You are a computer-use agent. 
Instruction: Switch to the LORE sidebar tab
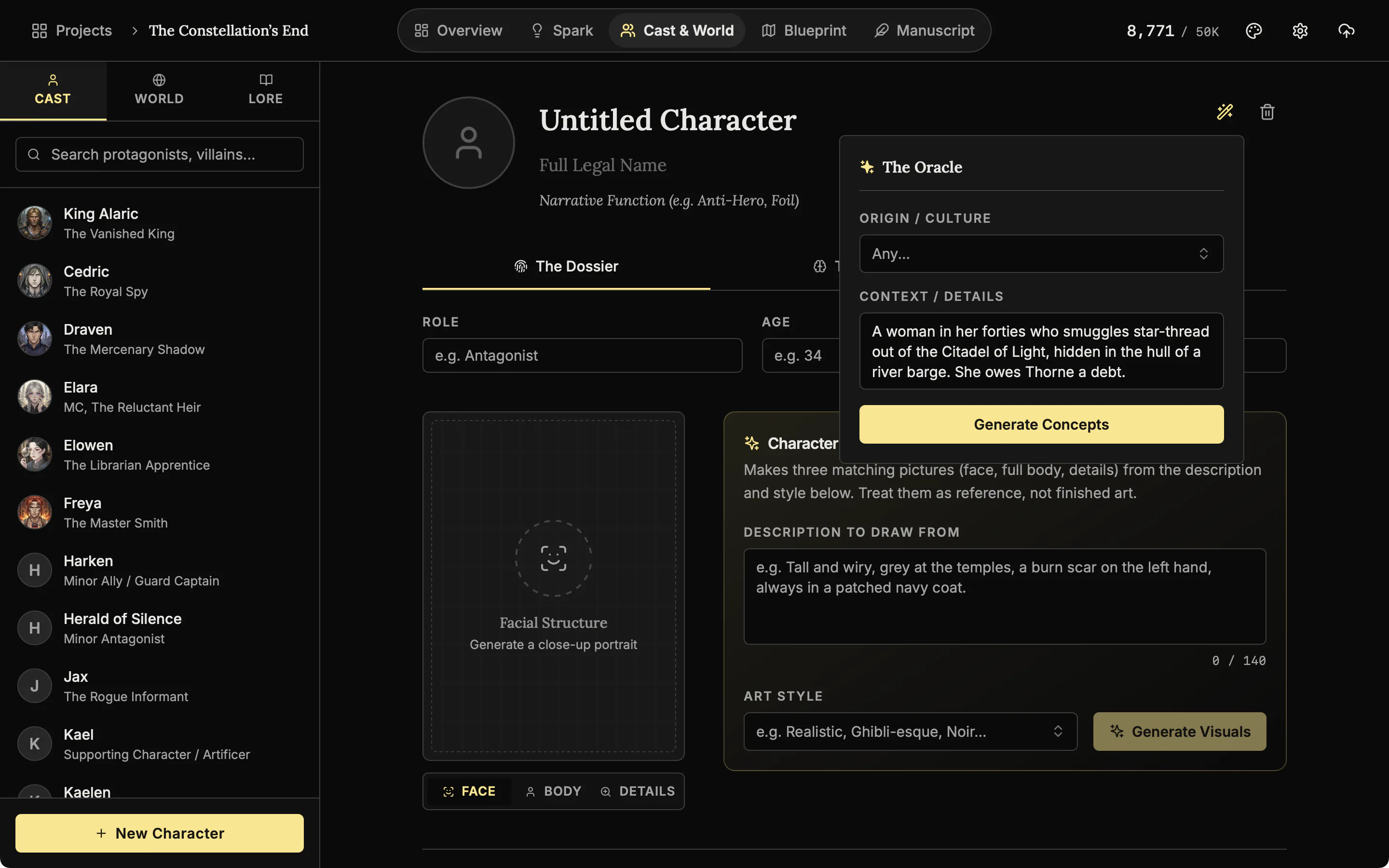tap(266, 91)
